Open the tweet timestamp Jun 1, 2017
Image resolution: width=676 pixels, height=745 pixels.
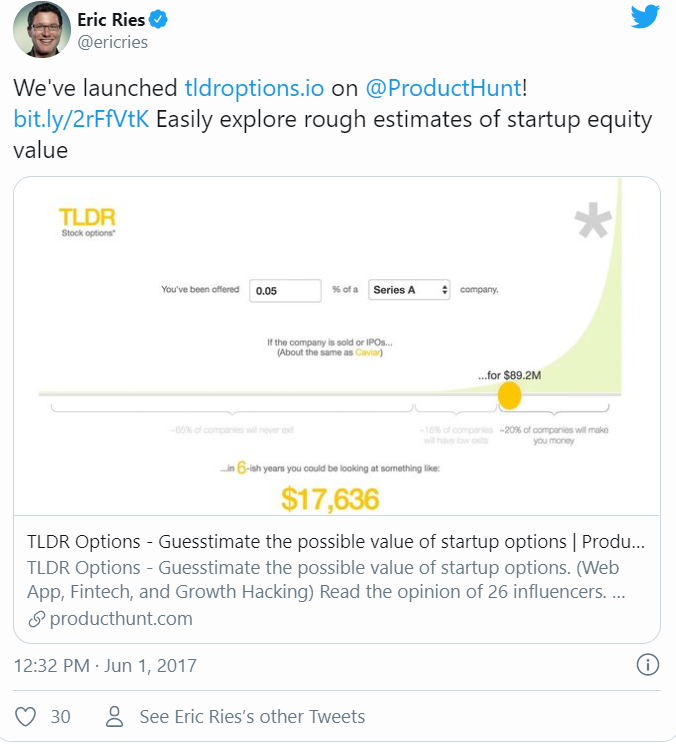click(105, 665)
